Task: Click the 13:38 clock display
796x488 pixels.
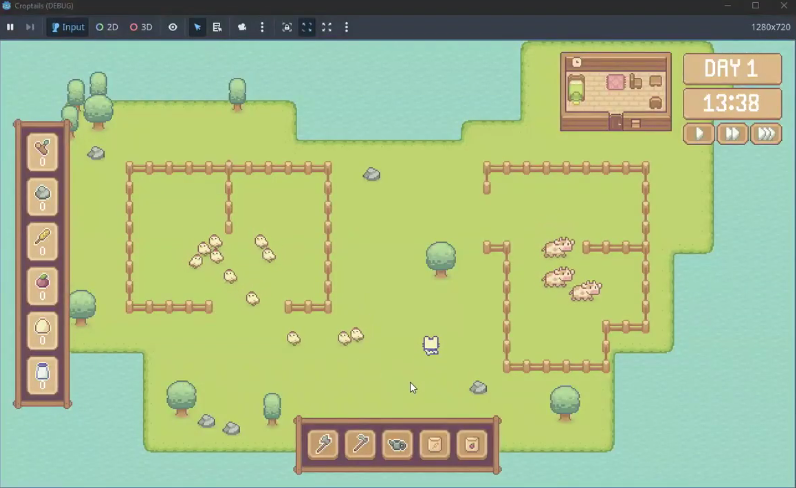Action: tap(732, 104)
